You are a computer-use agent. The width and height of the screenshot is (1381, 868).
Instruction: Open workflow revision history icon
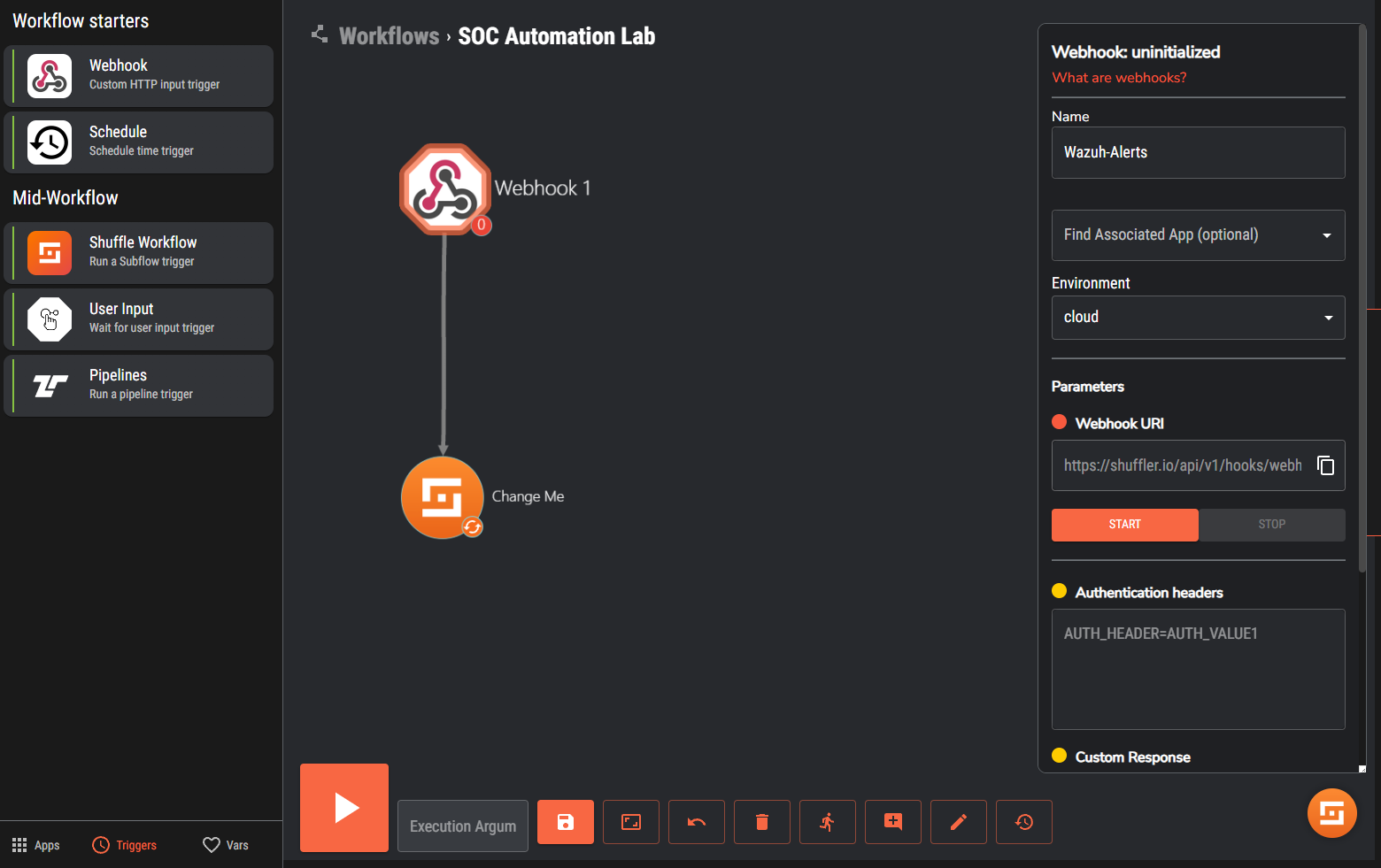pos(1024,822)
